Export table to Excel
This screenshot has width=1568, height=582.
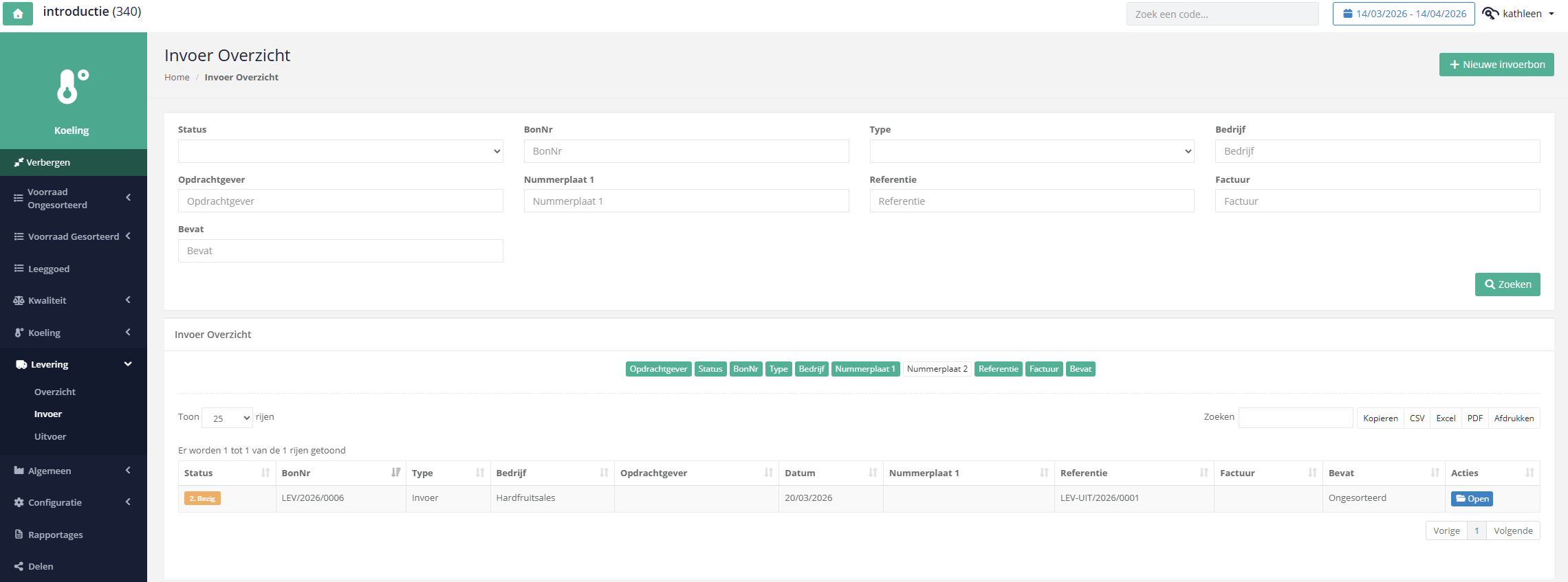pos(1446,418)
